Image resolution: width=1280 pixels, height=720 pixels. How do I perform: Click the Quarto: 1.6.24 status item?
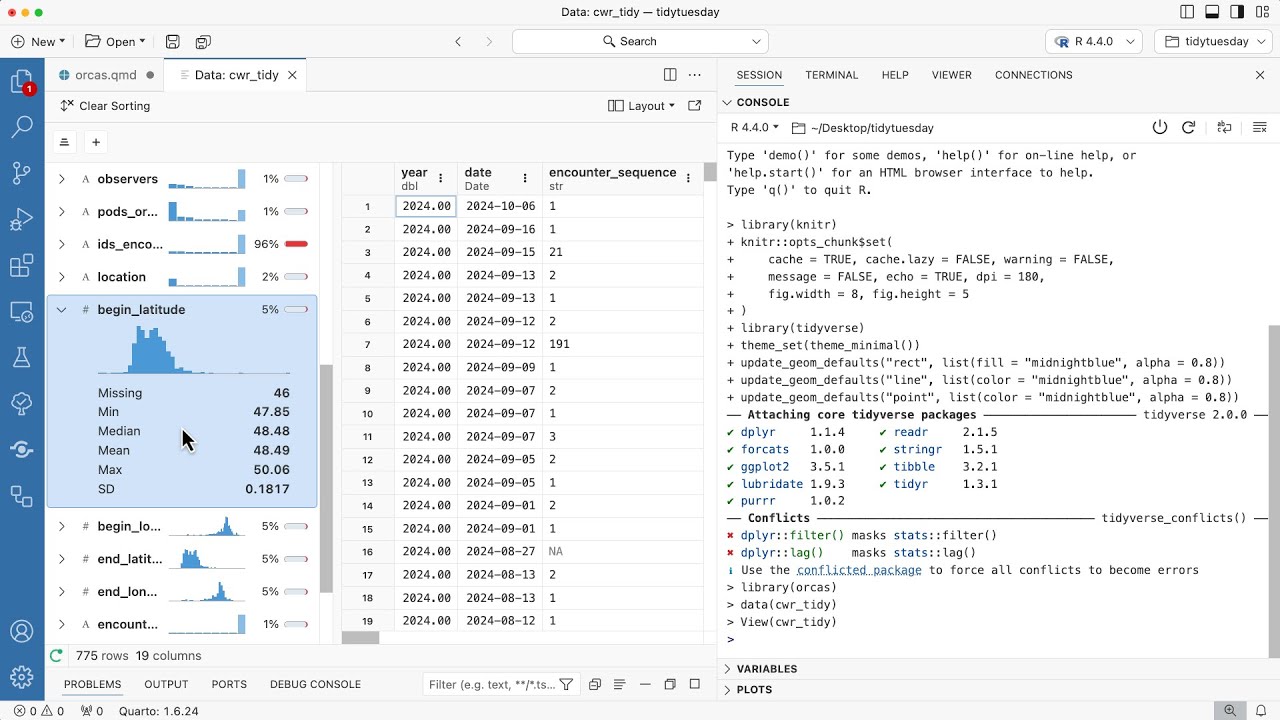pos(158,711)
